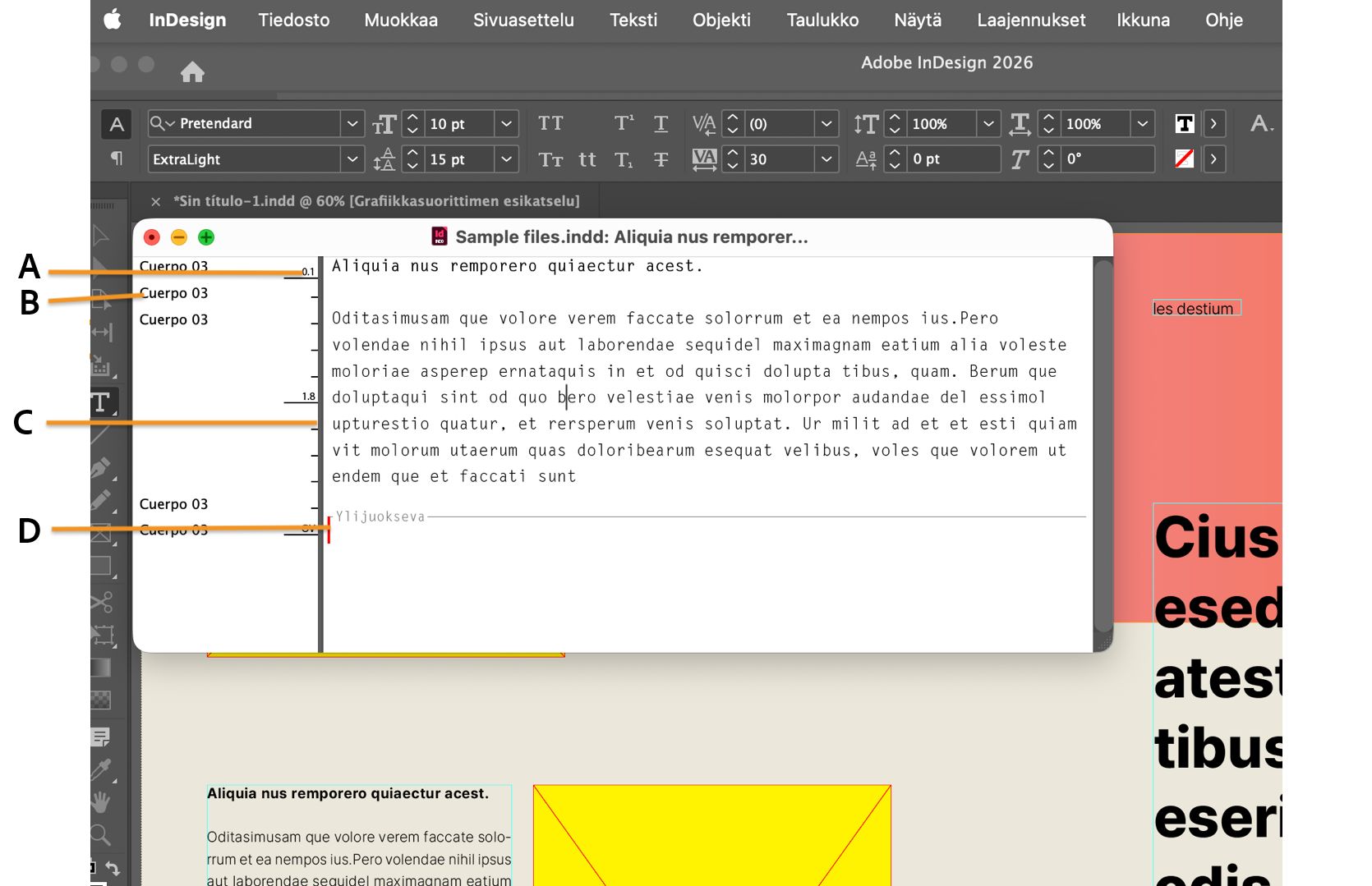Toggle All Caps (TT) formatting
The width and height of the screenshot is (1372, 886).
(550, 123)
